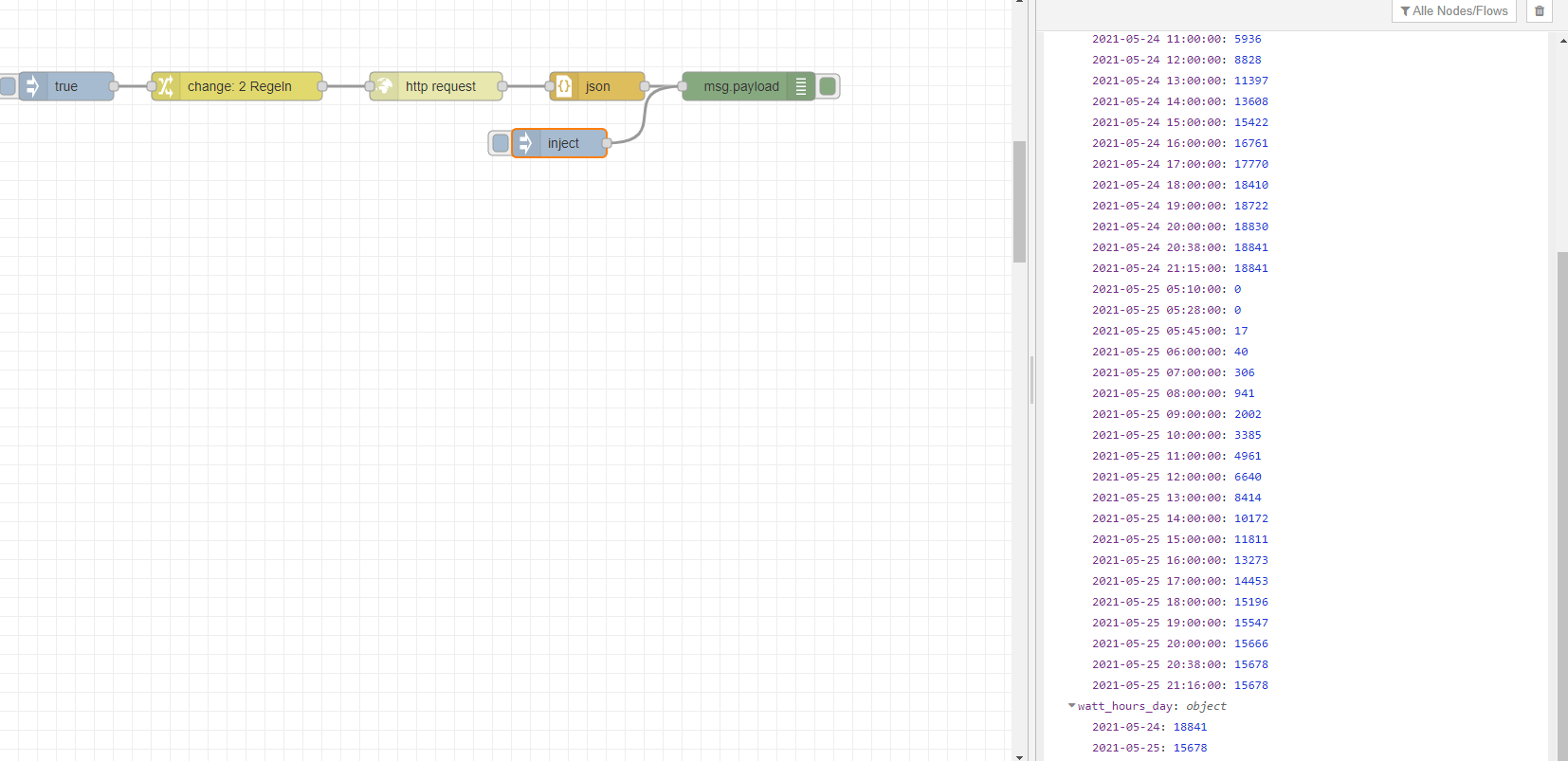Image resolution: width=1568 pixels, height=761 pixels.
Task: Select entry 2021-05-25 18:00:00: 15196
Action: coord(1180,602)
